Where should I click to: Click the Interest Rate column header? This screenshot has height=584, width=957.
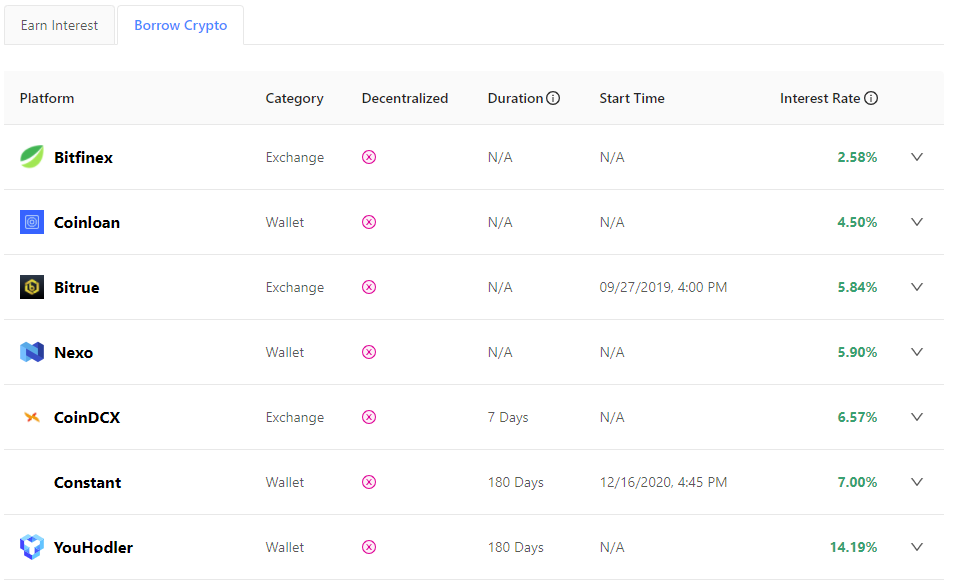click(x=820, y=98)
